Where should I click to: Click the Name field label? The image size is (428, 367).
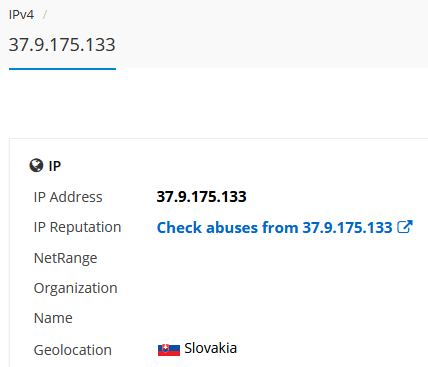(53, 318)
